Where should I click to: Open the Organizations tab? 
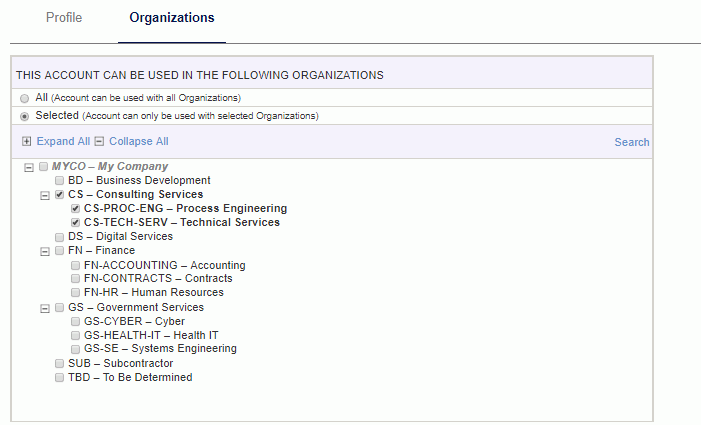[x=171, y=18]
